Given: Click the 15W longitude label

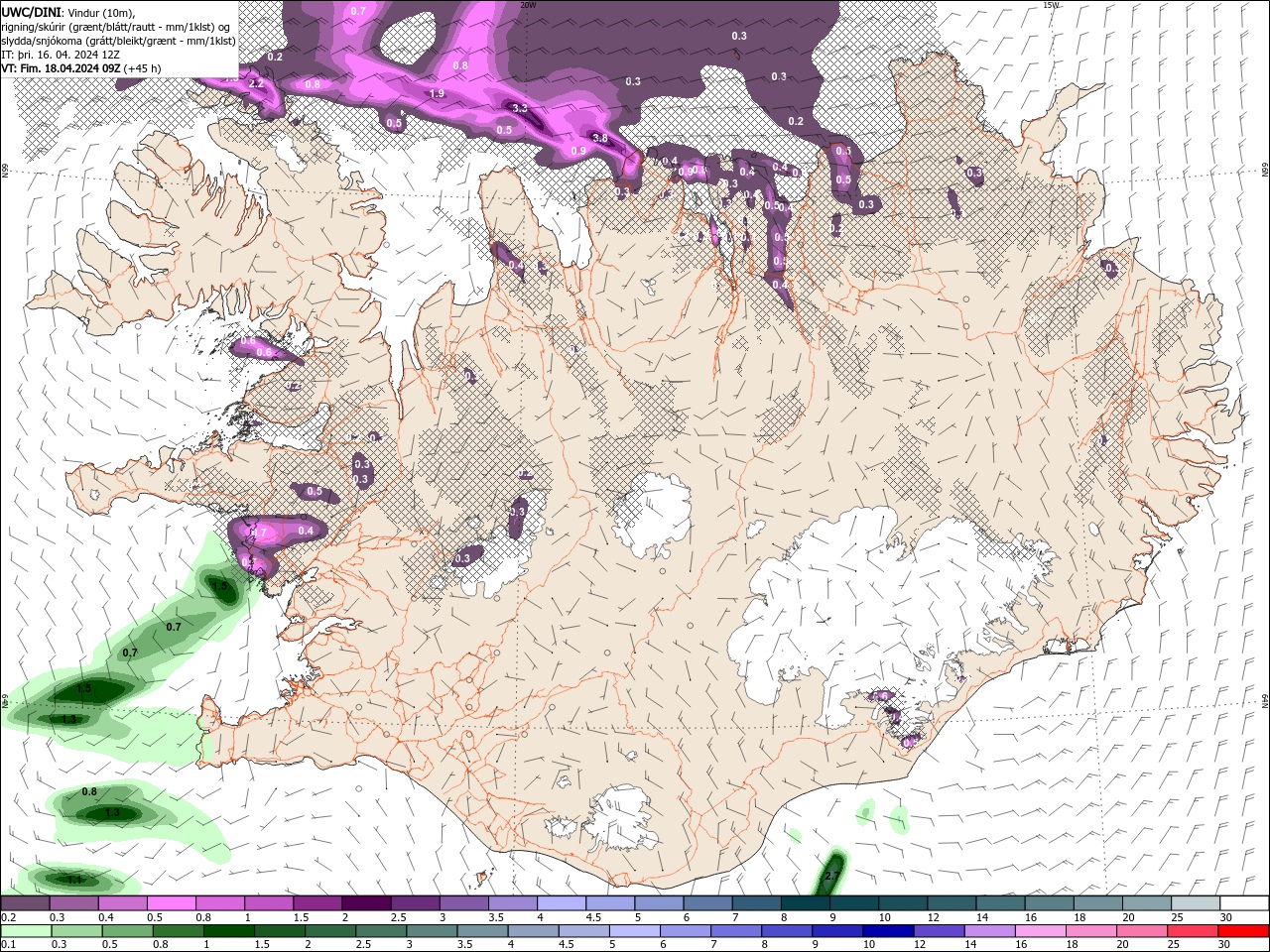Looking at the screenshot, I should tap(1052, 5).
